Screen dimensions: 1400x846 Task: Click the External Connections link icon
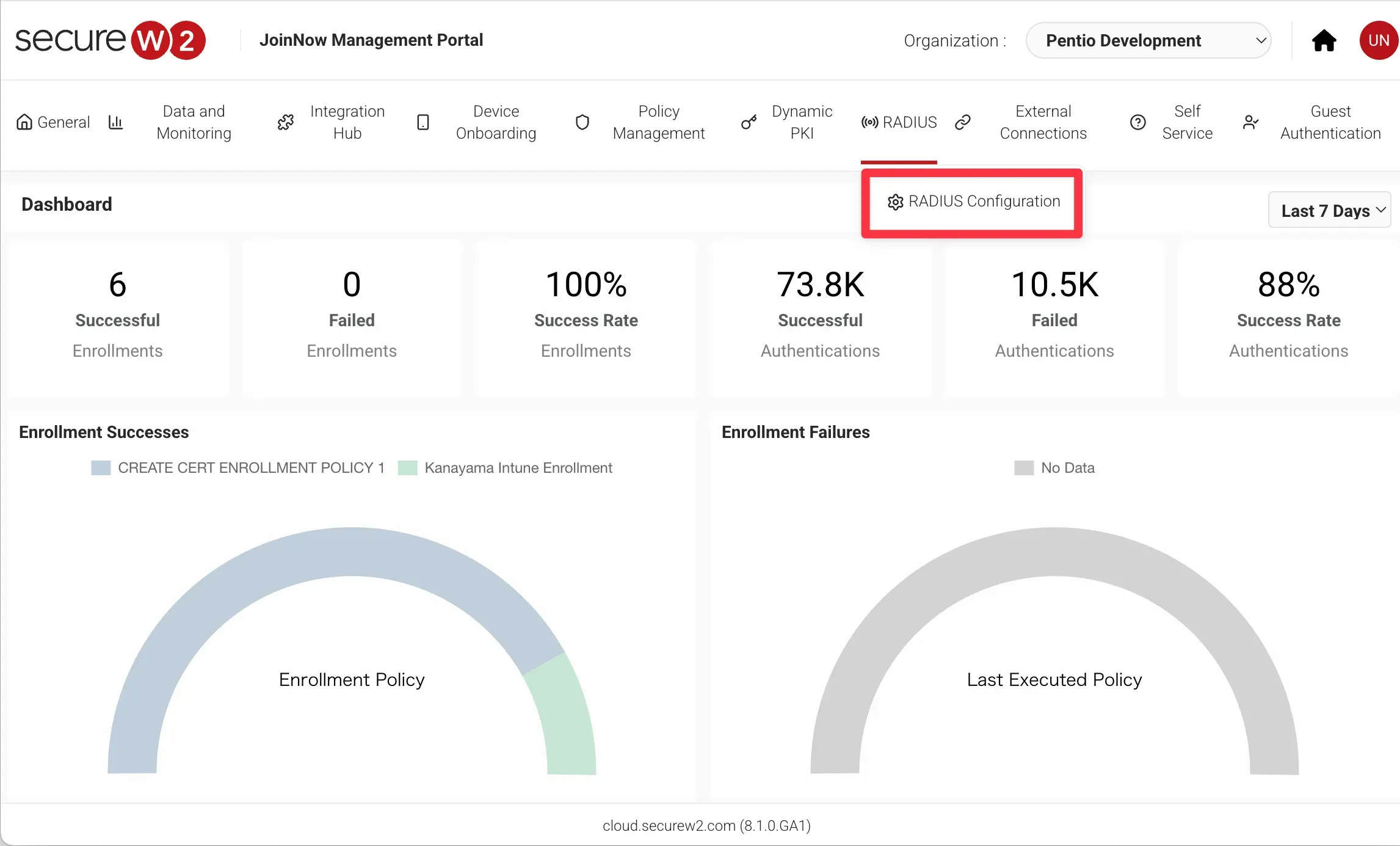tap(963, 122)
